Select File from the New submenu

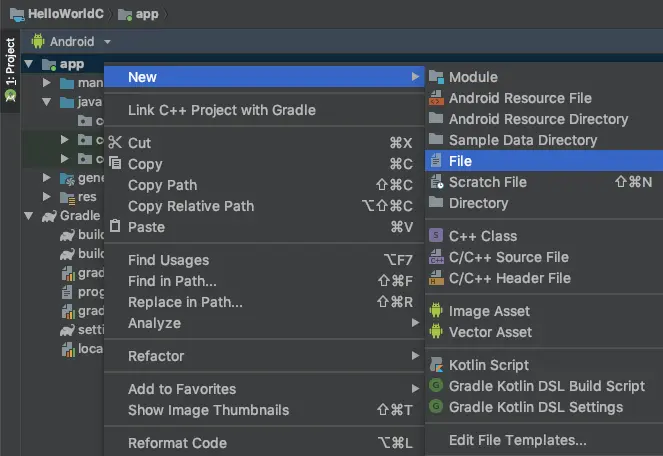460,161
